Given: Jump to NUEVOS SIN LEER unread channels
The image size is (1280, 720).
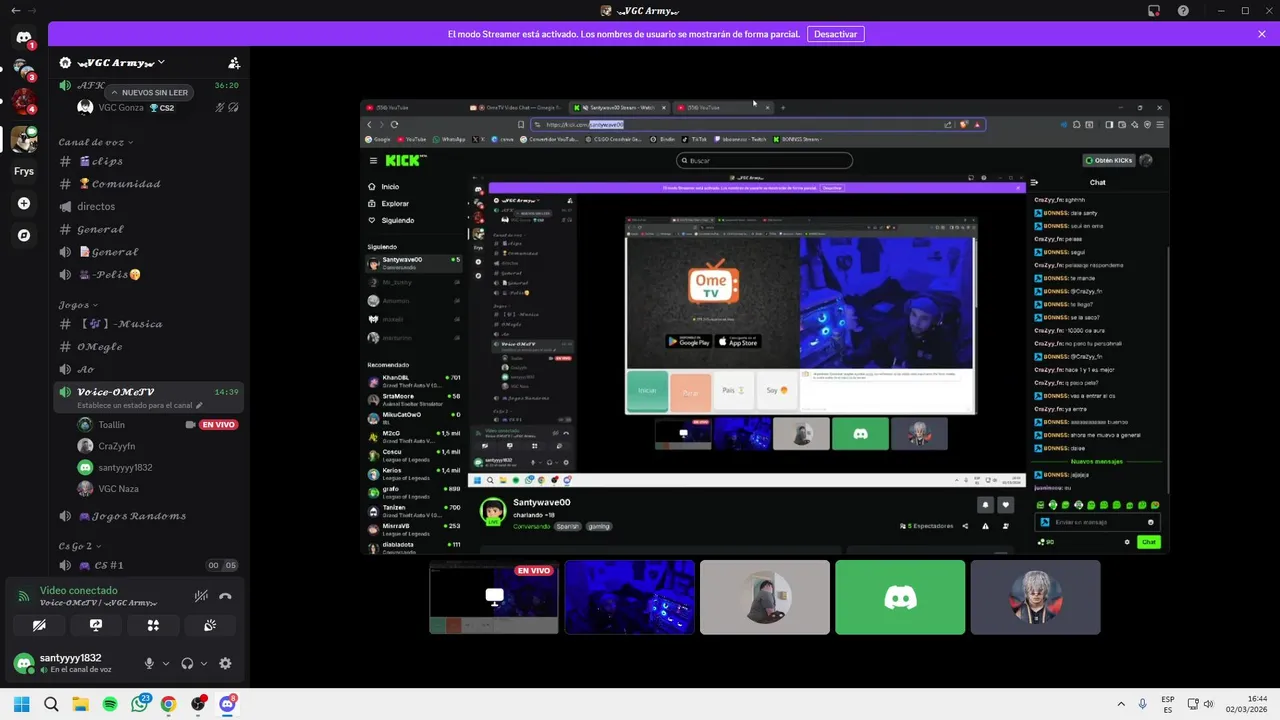Looking at the screenshot, I should [x=149, y=92].
